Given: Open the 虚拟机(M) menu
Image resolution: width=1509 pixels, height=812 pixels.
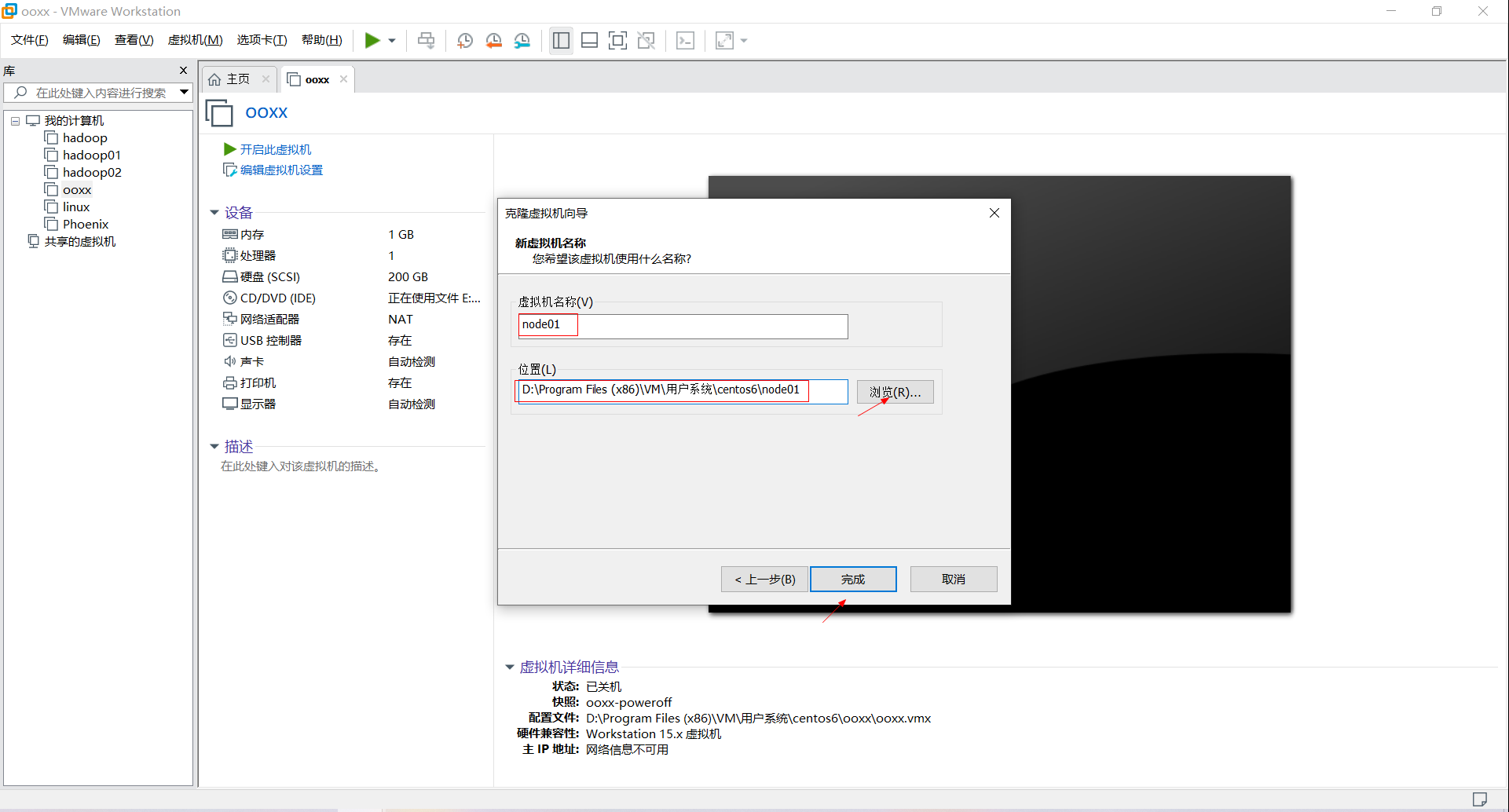Looking at the screenshot, I should point(196,40).
